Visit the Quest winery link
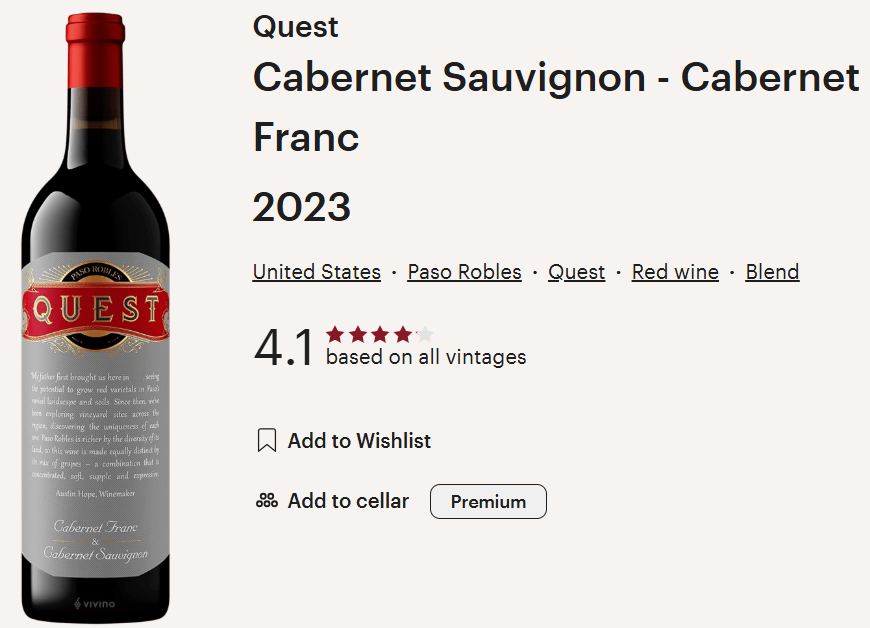This screenshot has width=870, height=628. point(576,272)
